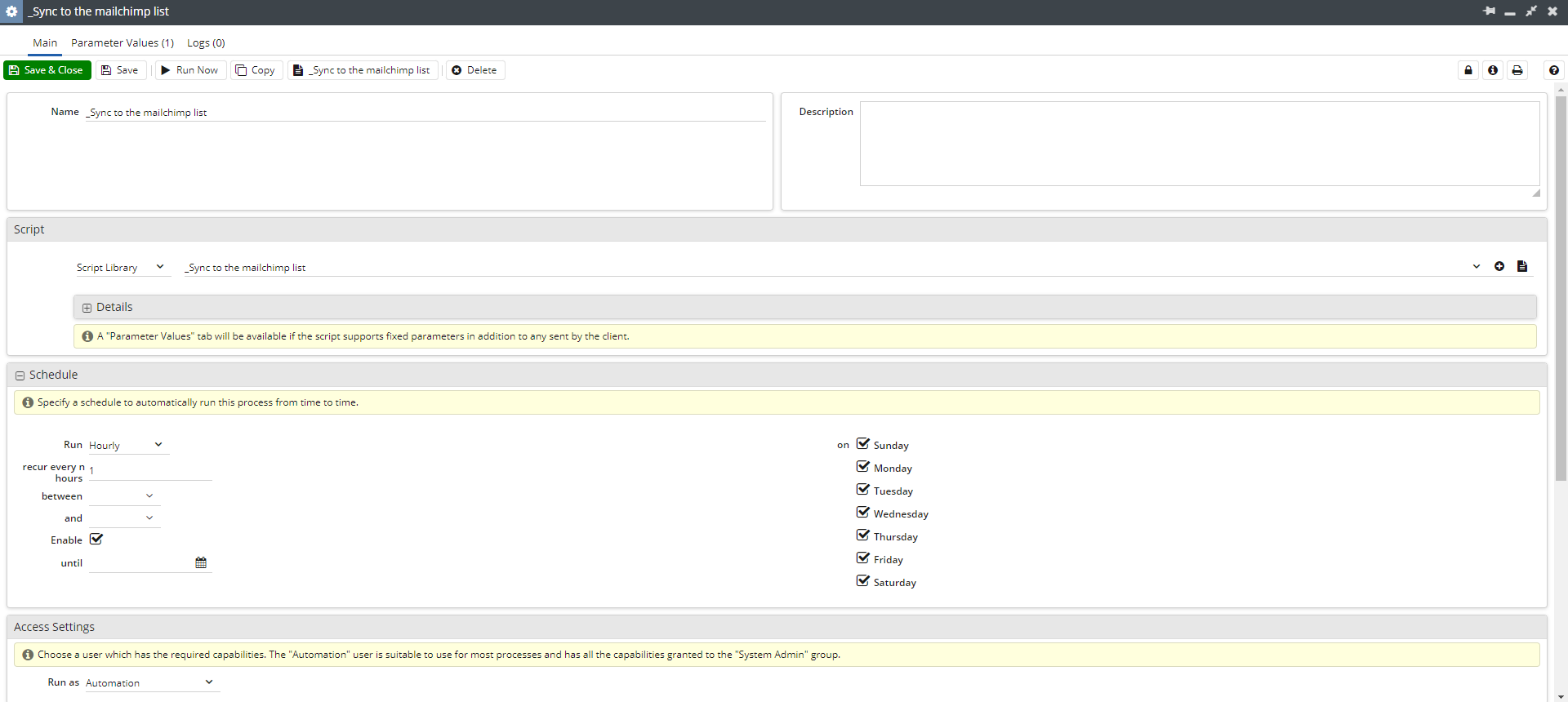This screenshot has width=1568, height=702.
Task: Switch to the Logs (0) tab
Action: 206,42
